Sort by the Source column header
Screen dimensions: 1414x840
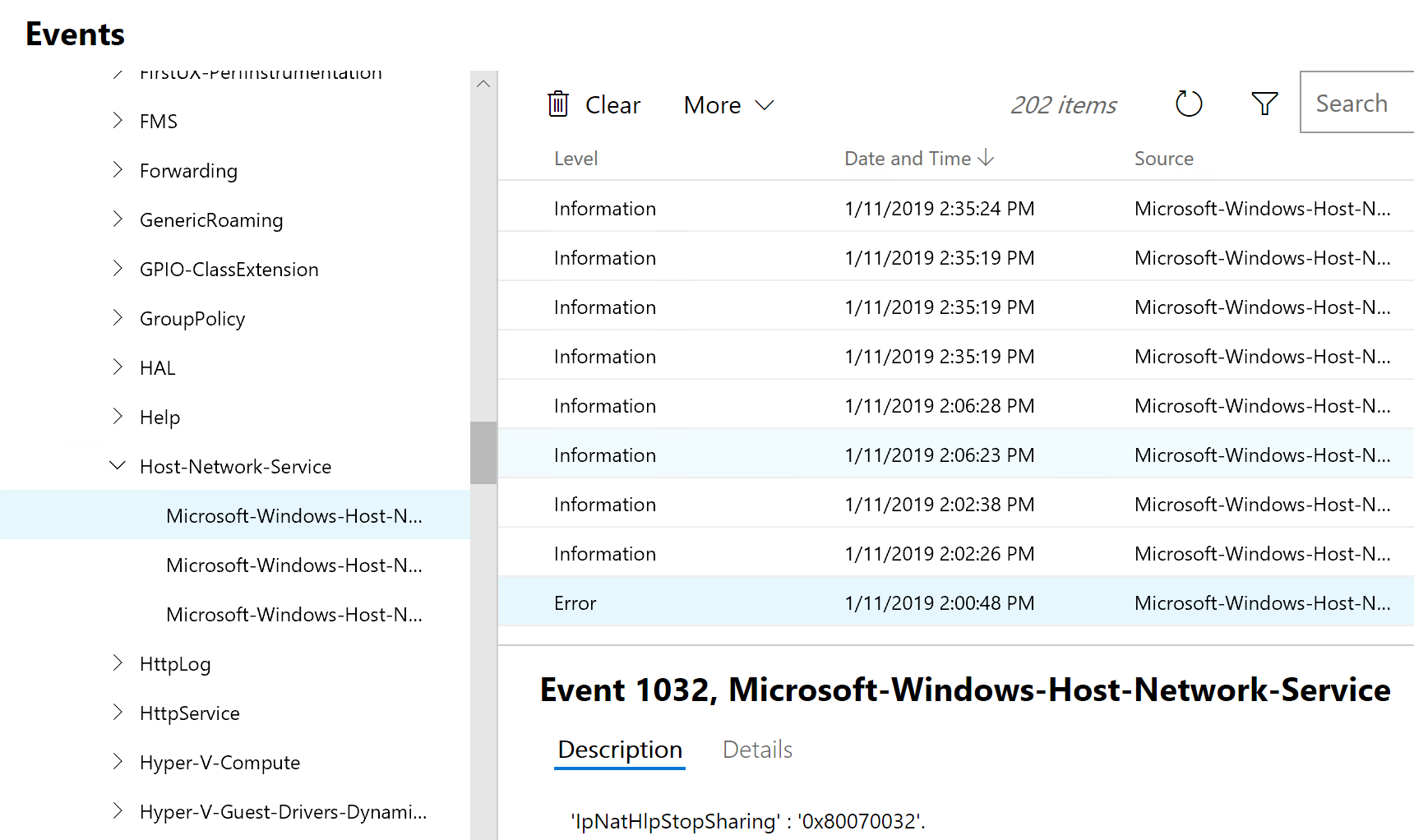click(1164, 159)
